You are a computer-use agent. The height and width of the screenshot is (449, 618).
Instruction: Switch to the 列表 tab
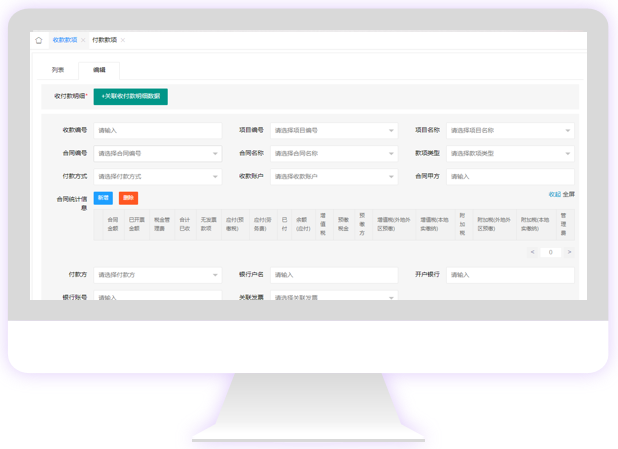point(58,70)
